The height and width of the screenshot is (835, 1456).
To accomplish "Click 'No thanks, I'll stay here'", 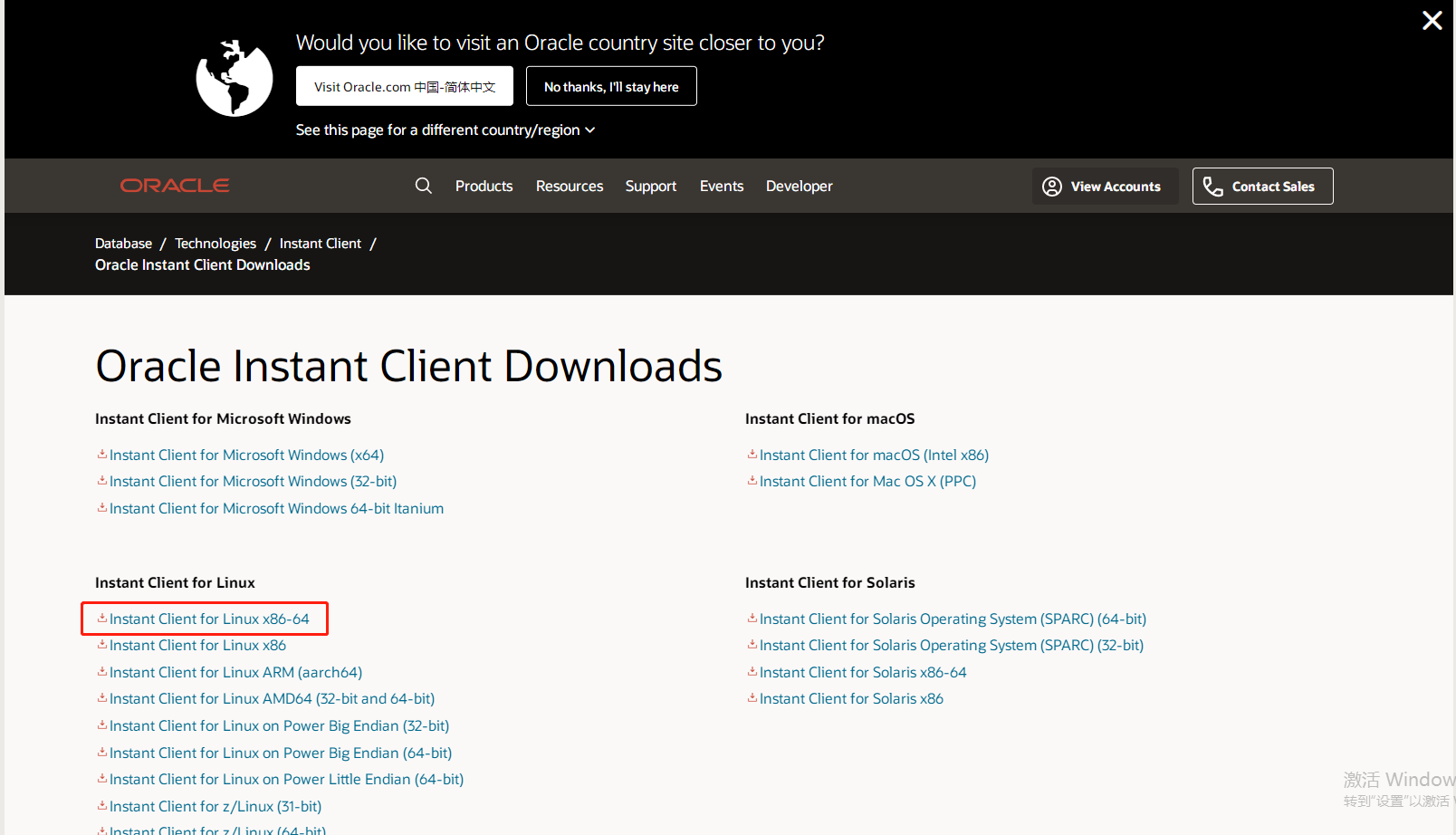I will click(x=611, y=86).
